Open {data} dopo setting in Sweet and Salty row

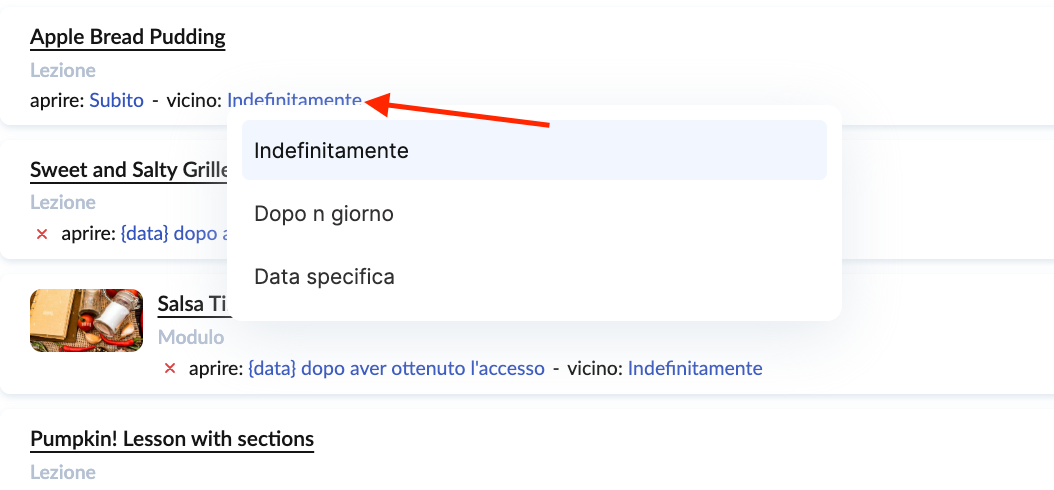tap(173, 234)
